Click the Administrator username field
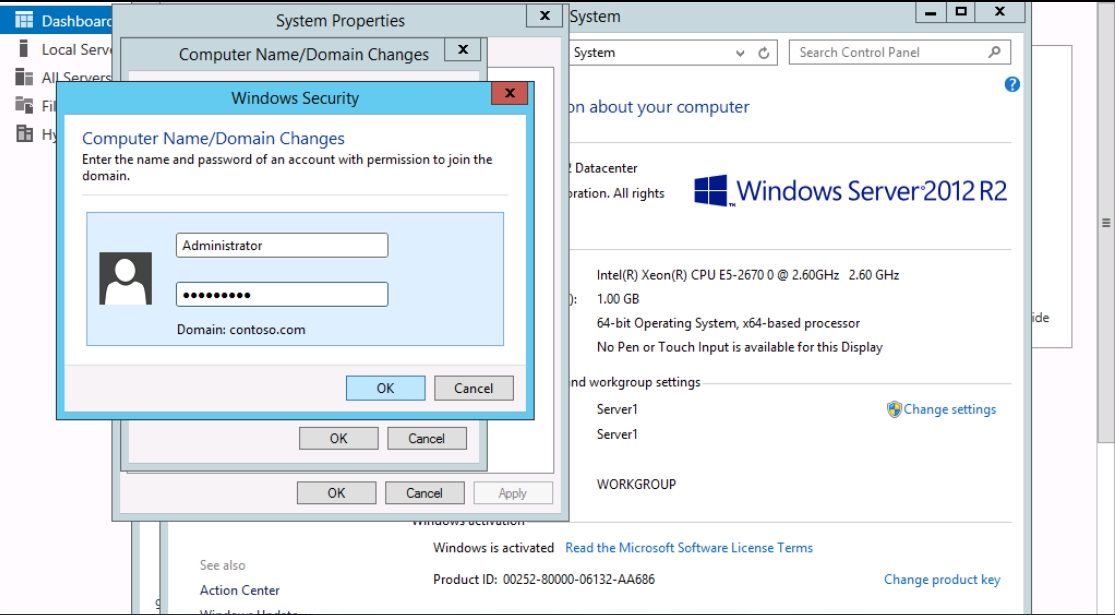This screenshot has width=1115, height=615. pos(282,245)
